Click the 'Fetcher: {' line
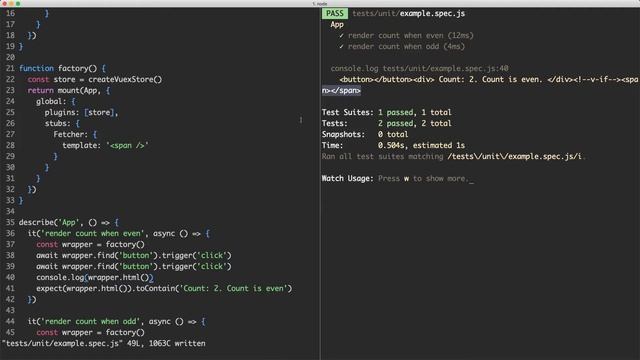 (x=75, y=134)
